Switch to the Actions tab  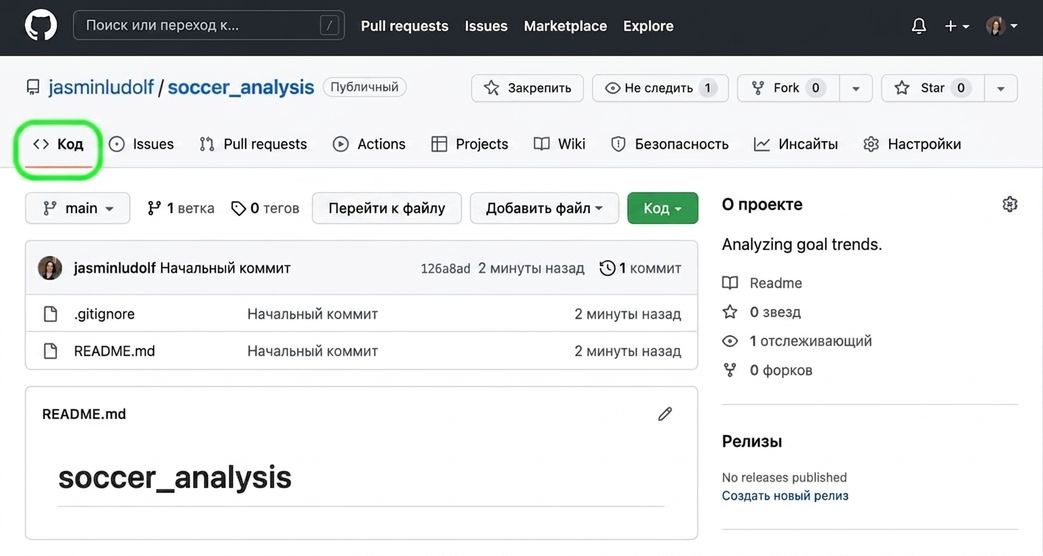369,144
